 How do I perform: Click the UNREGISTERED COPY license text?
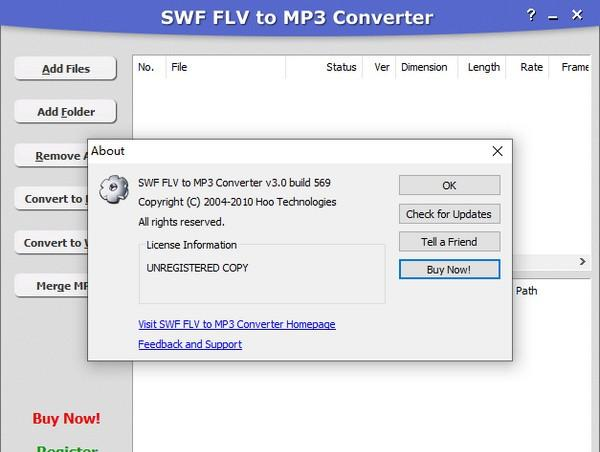point(197,268)
